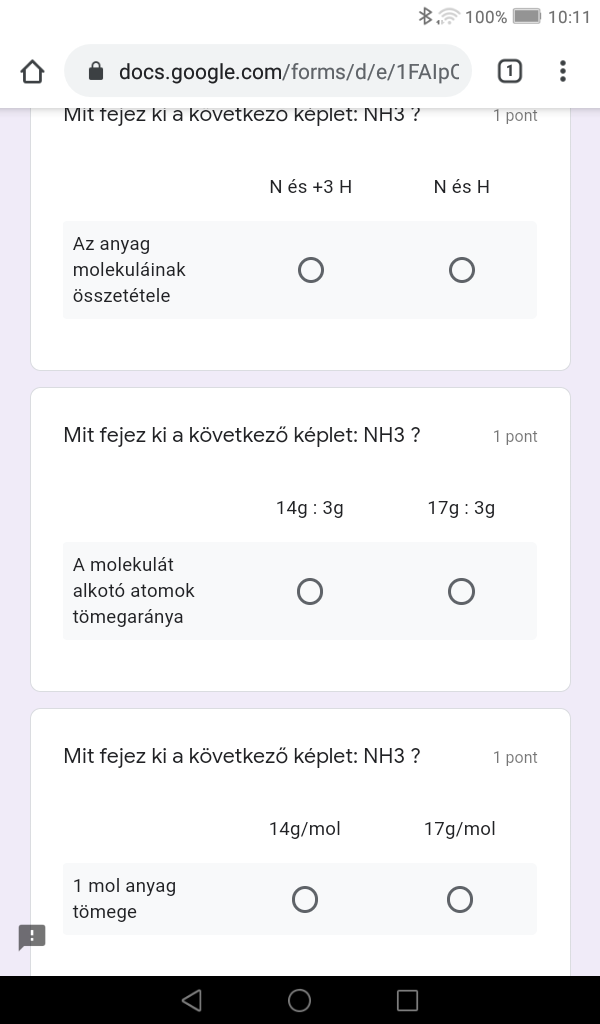Tap the battery indicator in status bar
The width and height of the screenshot is (600, 1024).
click(x=526, y=16)
